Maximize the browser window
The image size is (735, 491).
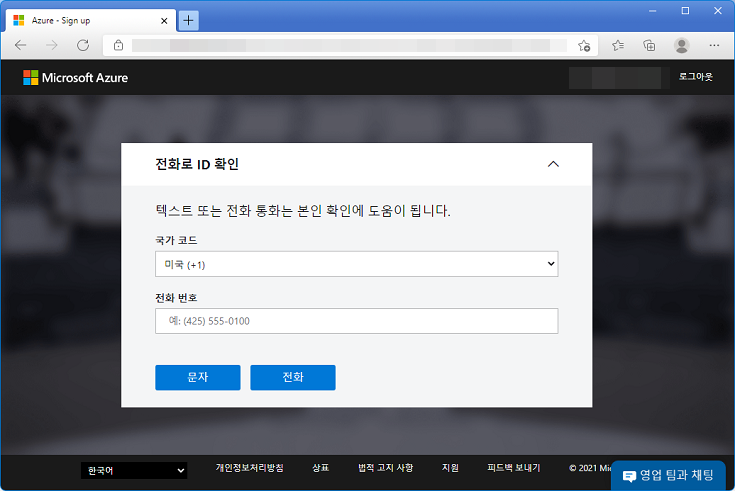(685, 11)
